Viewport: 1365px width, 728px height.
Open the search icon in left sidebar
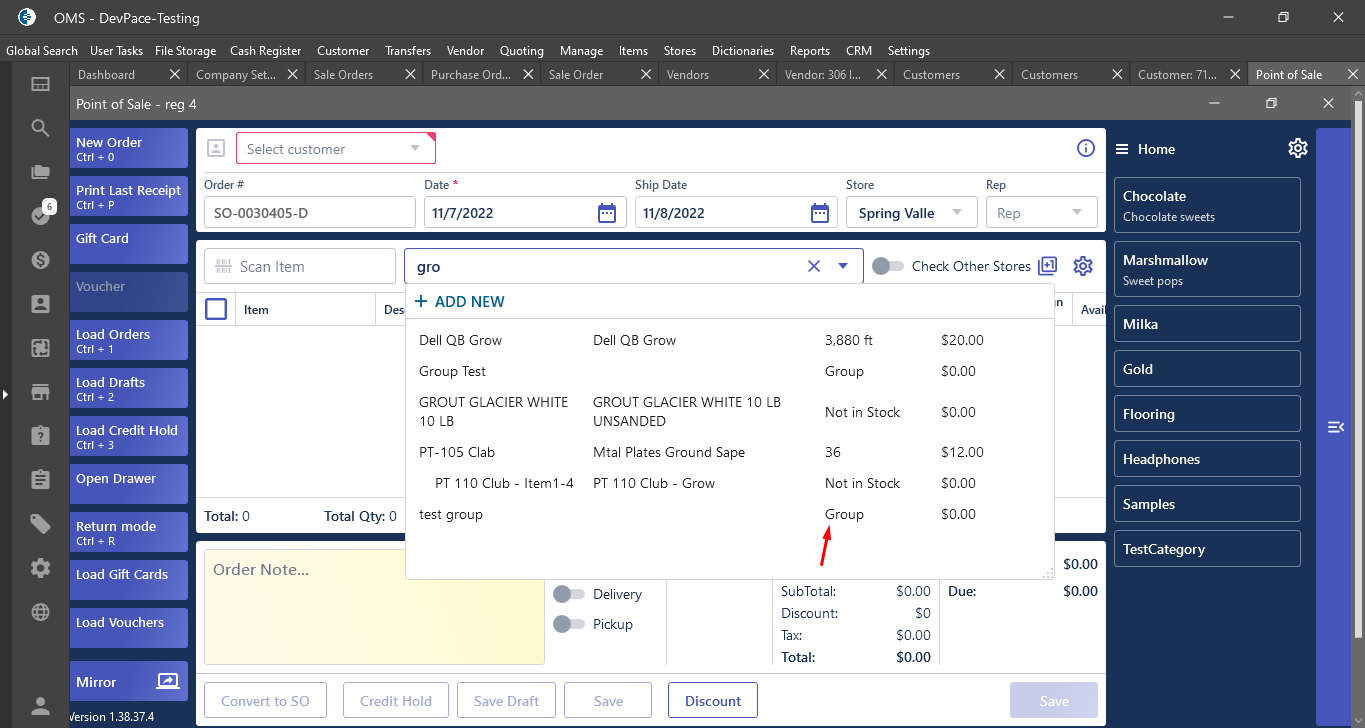40,127
